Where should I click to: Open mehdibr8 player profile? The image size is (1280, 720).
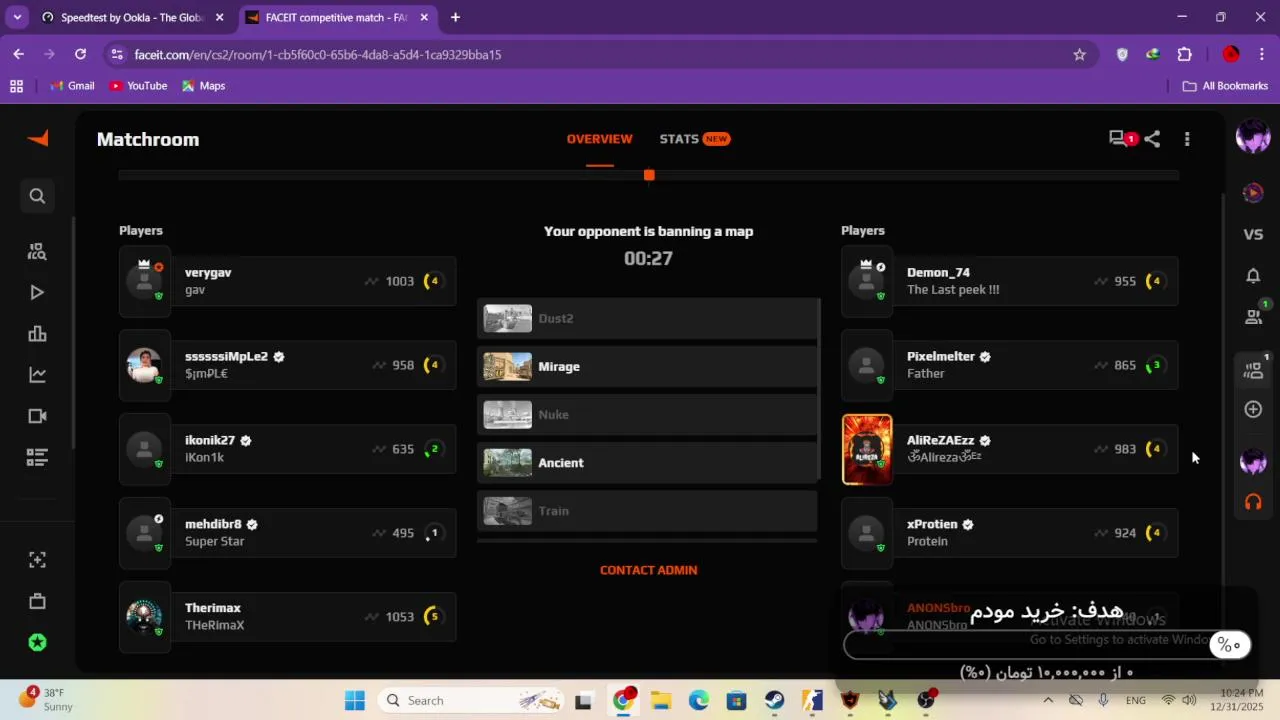click(x=287, y=533)
